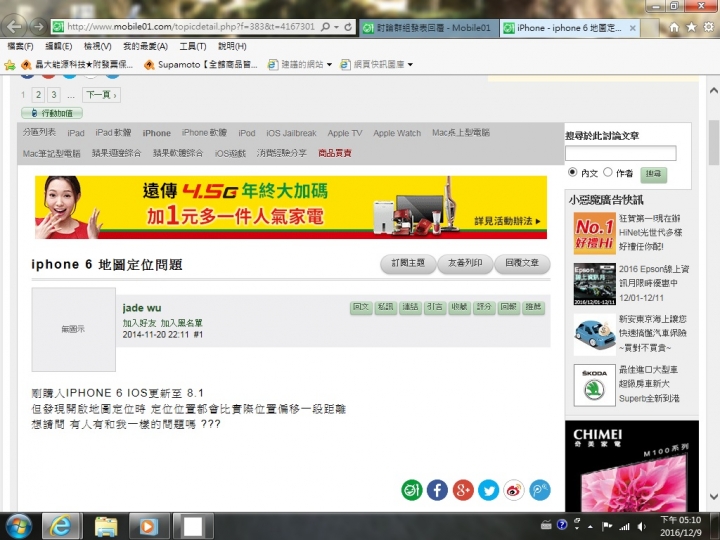Viewport: 720px width, 540px height.
Task: Open the 商品買賣 link
Action: 335,153
